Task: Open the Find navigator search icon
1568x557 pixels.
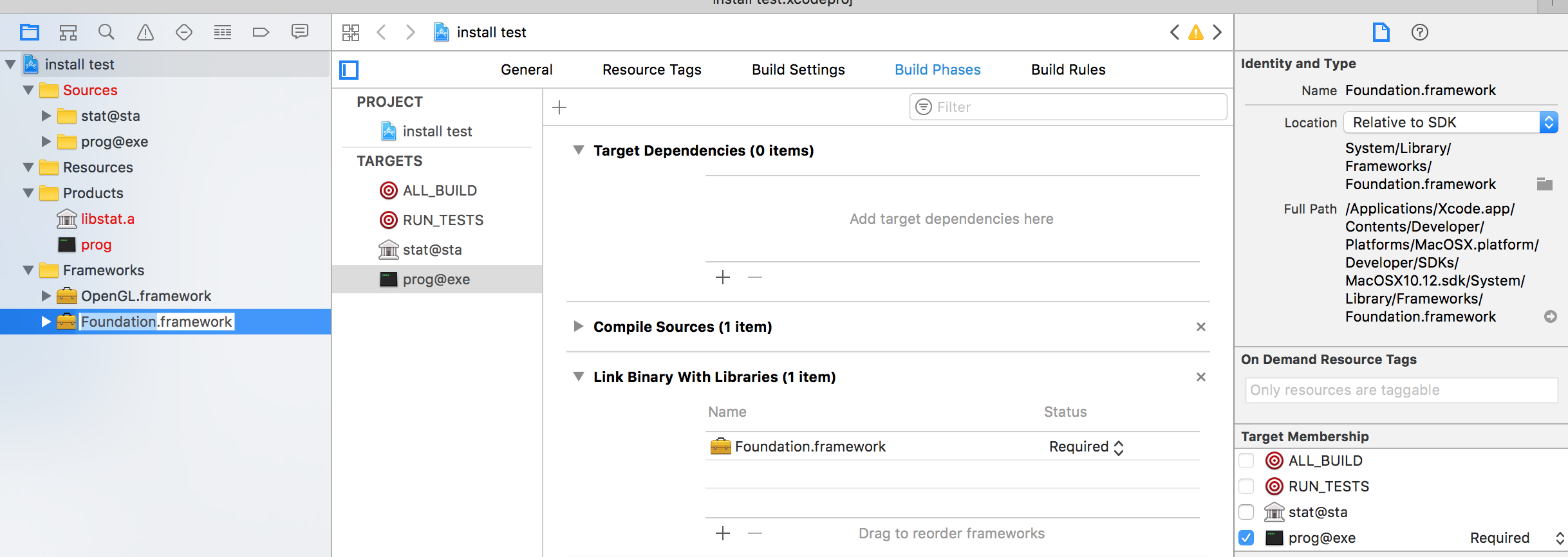Action: (x=106, y=32)
